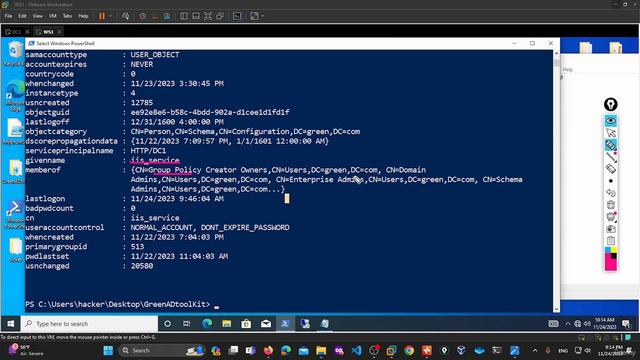
Task: Enter full screen mode in VMware
Action: pyautogui.click(x=208, y=16)
